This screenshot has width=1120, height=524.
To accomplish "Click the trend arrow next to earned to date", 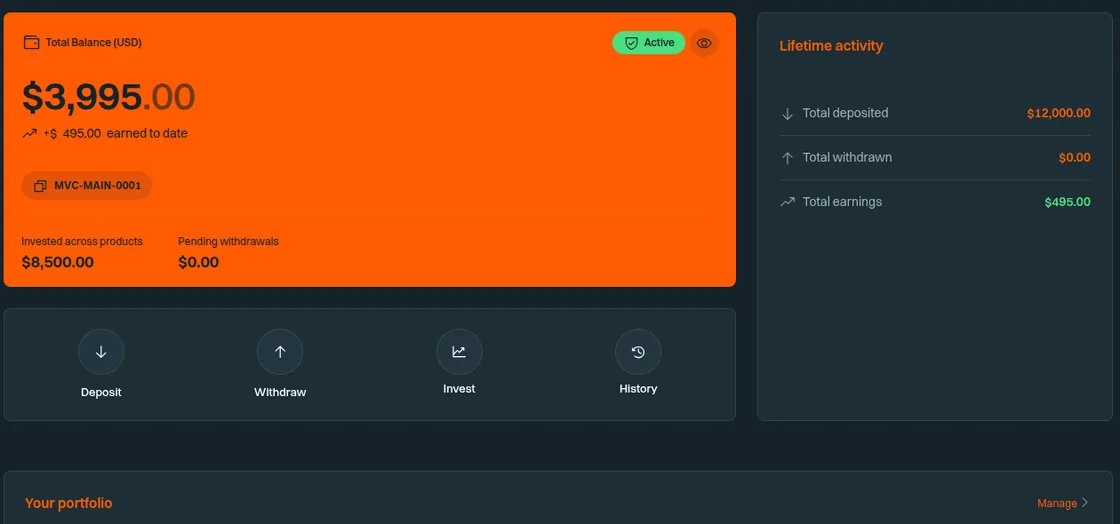I will [x=29, y=133].
